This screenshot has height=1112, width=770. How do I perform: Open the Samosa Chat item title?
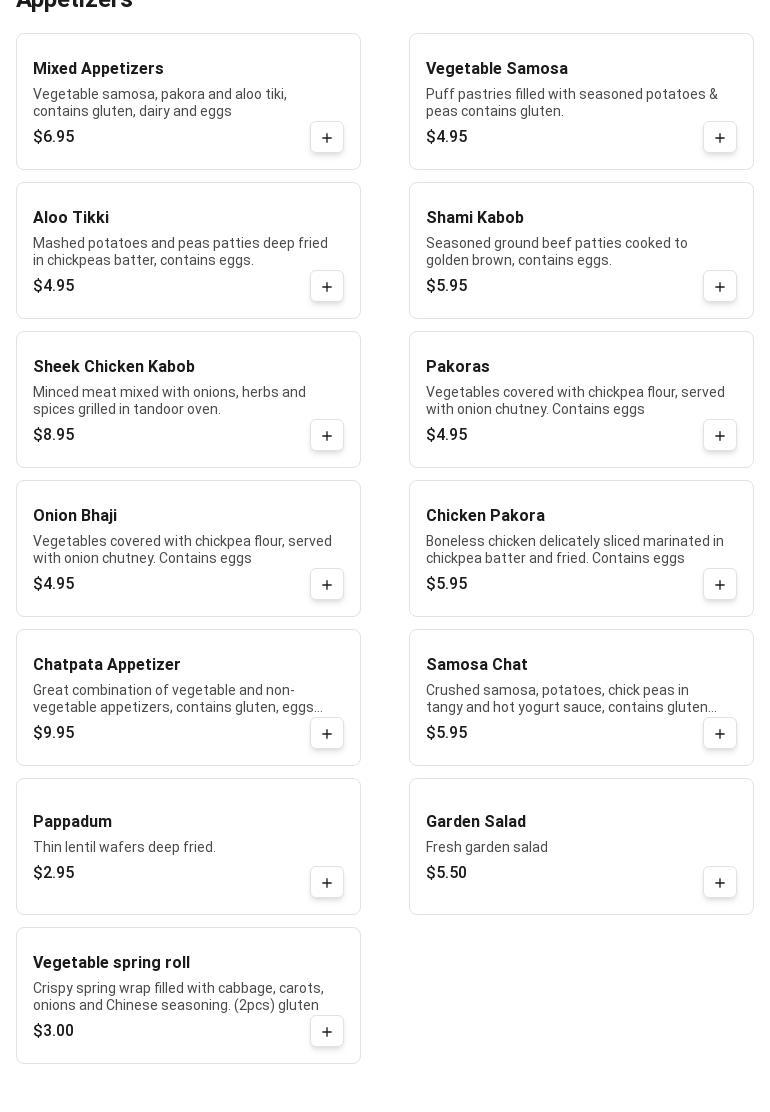(477, 665)
